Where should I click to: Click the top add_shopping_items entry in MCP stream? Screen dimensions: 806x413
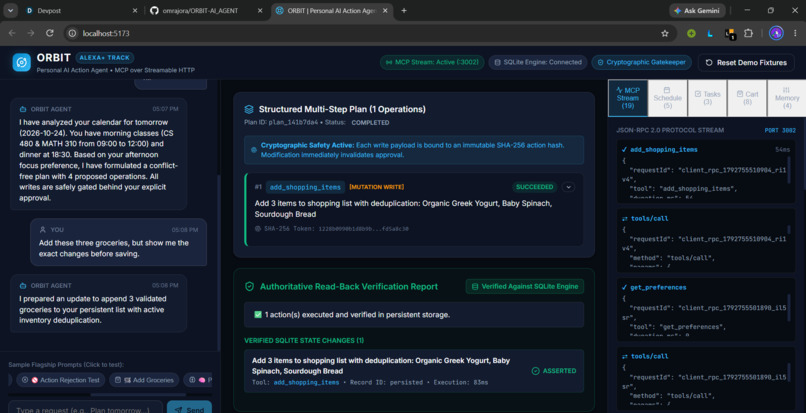coord(705,171)
